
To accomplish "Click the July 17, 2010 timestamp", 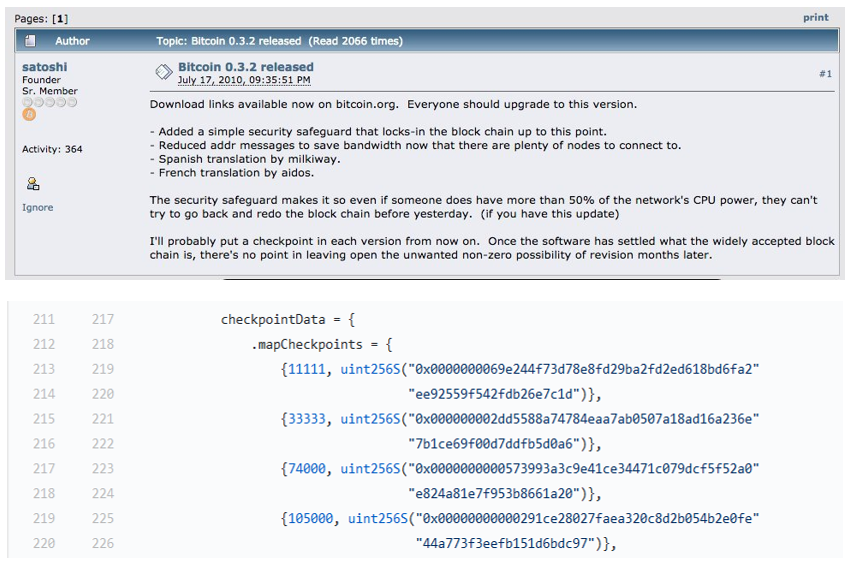I will click(x=244, y=80).
